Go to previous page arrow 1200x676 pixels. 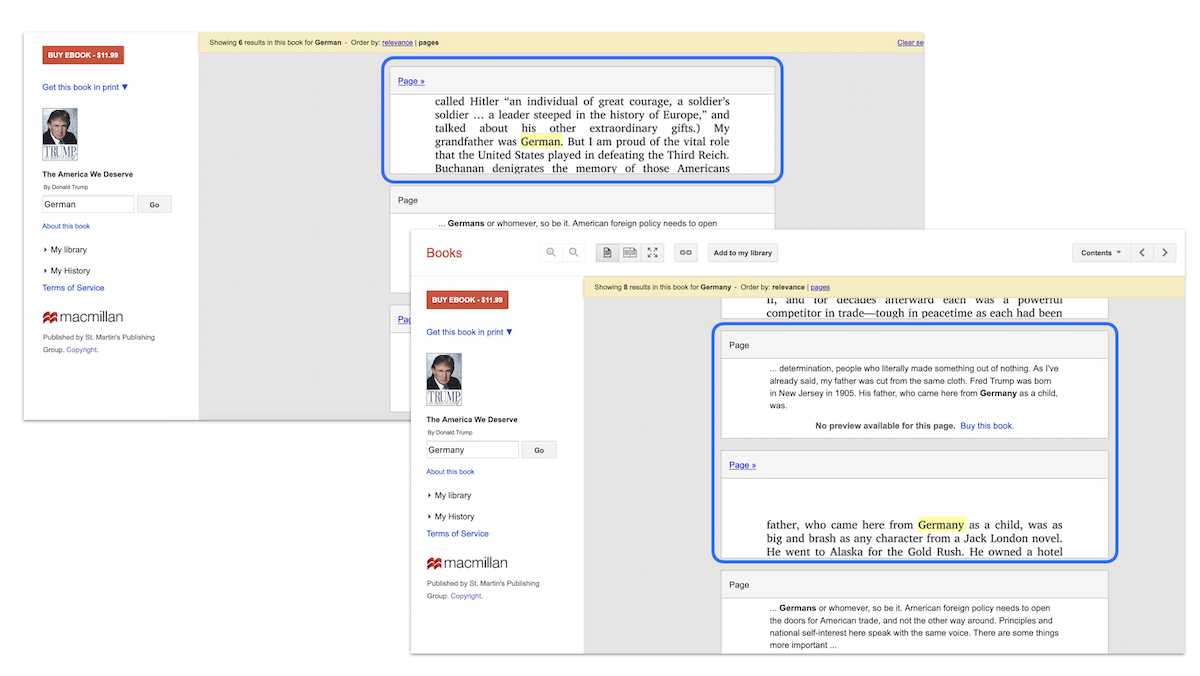point(1142,253)
